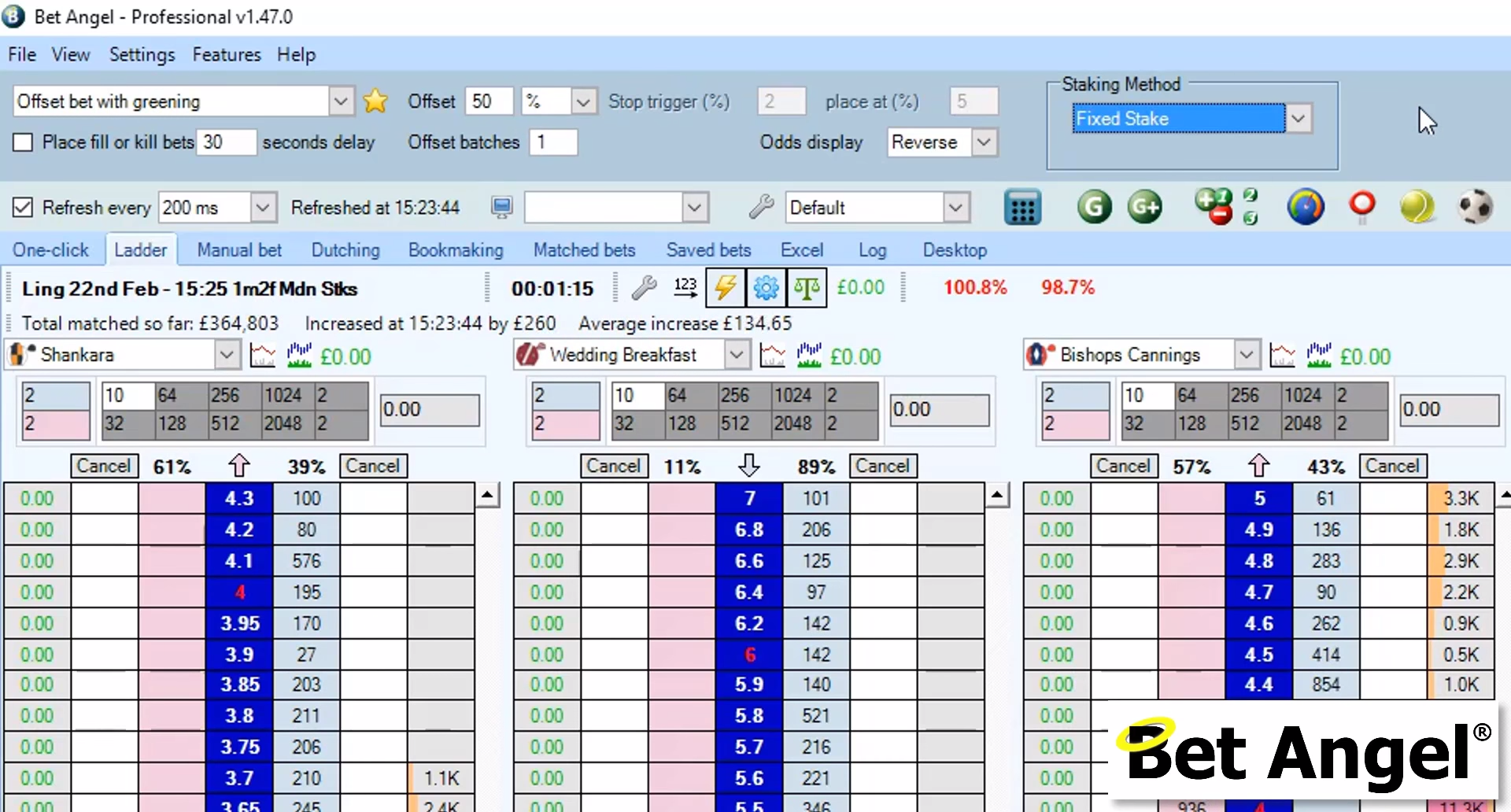Select the 1024 stake button for Wedding Breakfast
1511x812 pixels.
pos(798,395)
